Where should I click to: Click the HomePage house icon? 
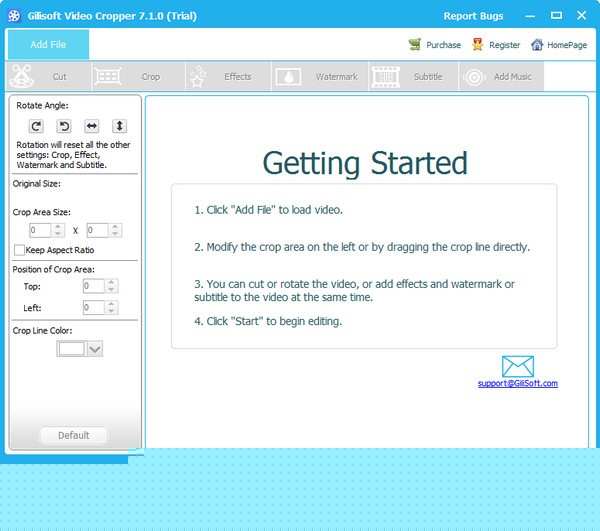(537, 45)
